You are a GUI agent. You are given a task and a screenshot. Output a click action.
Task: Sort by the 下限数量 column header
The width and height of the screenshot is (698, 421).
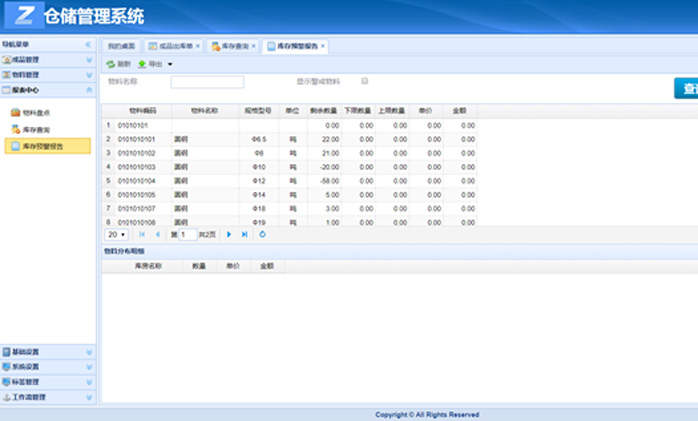pos(358,111)
